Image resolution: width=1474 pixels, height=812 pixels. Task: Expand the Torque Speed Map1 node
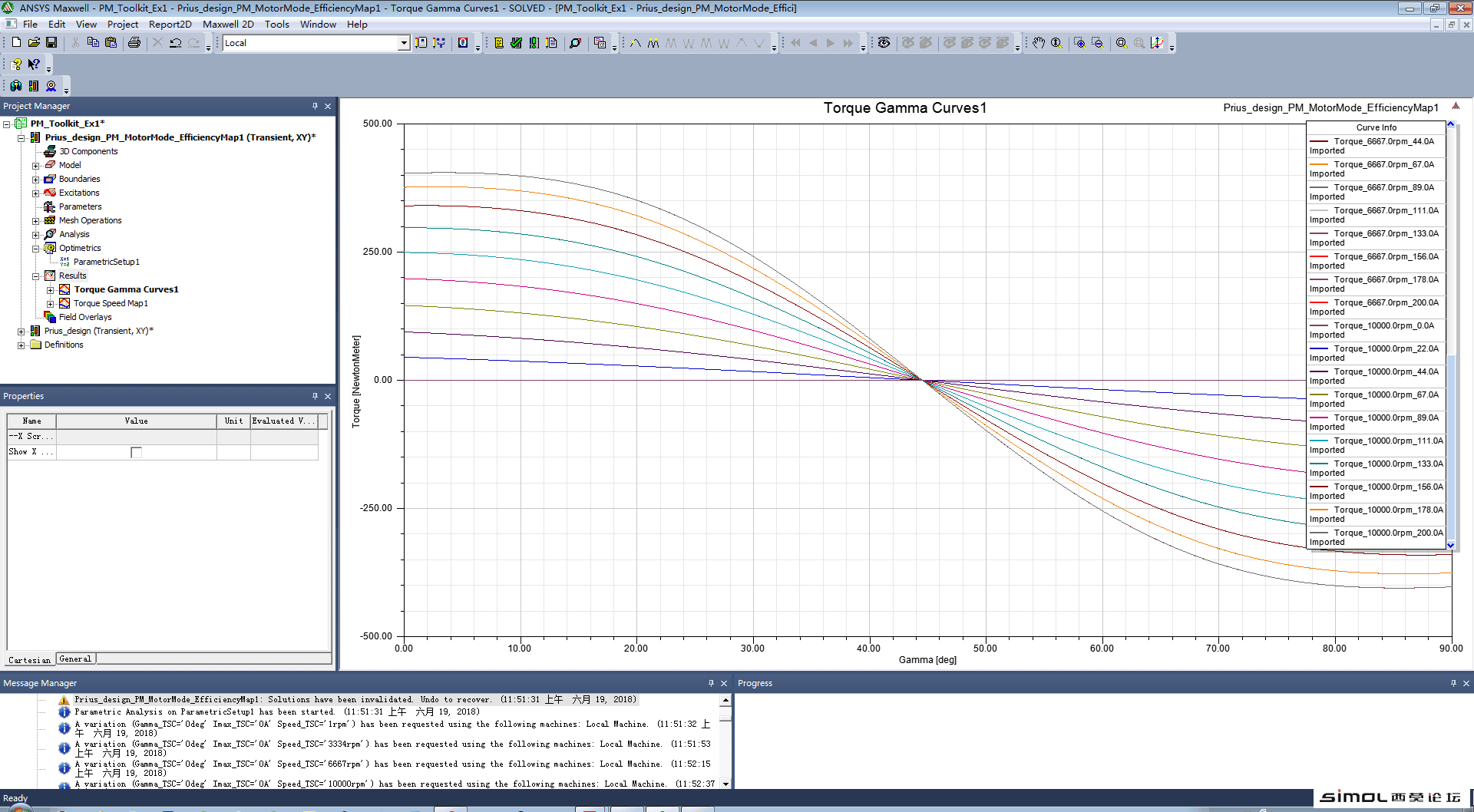[51, 304]
